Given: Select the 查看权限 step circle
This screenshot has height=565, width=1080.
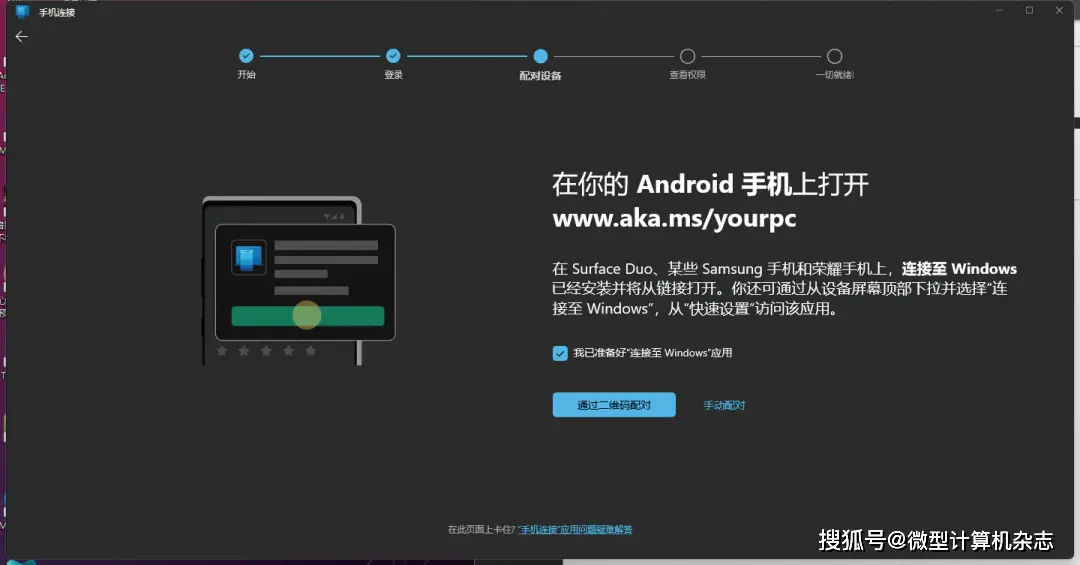Looking at the screenshot, I should pos(687,56).
